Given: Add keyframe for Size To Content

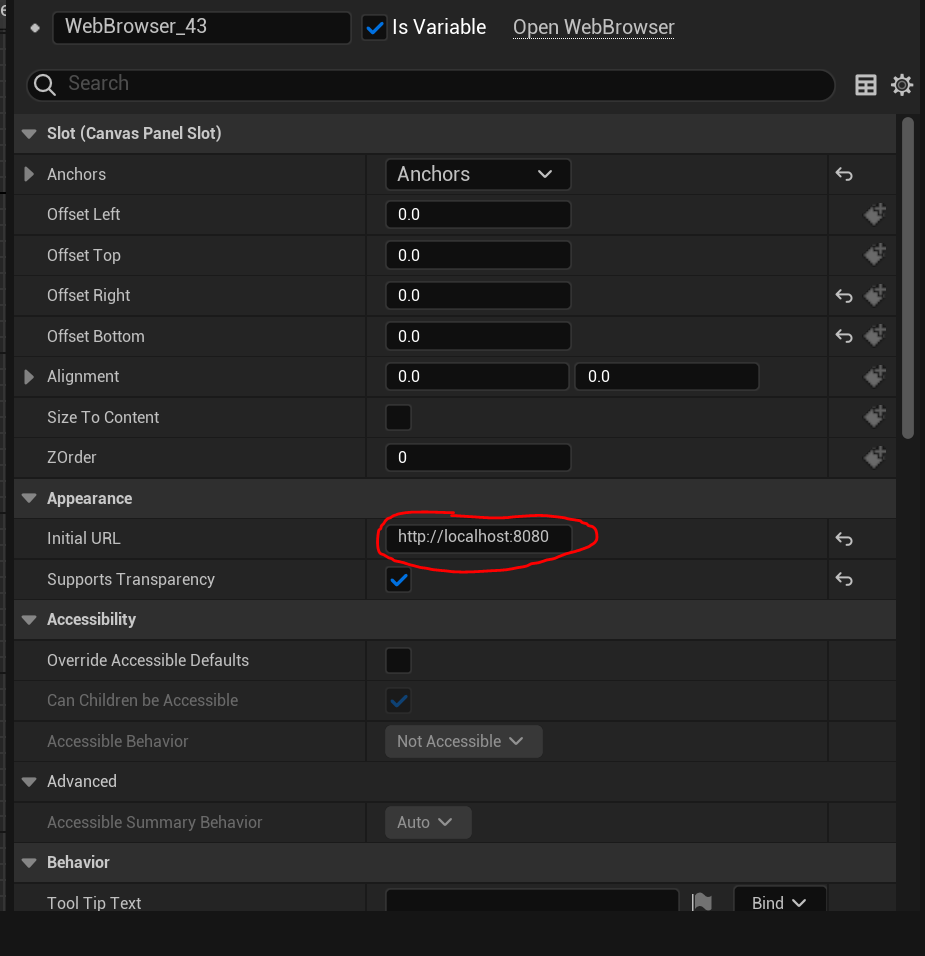Looking at the screenshot, I should [875, 417].
